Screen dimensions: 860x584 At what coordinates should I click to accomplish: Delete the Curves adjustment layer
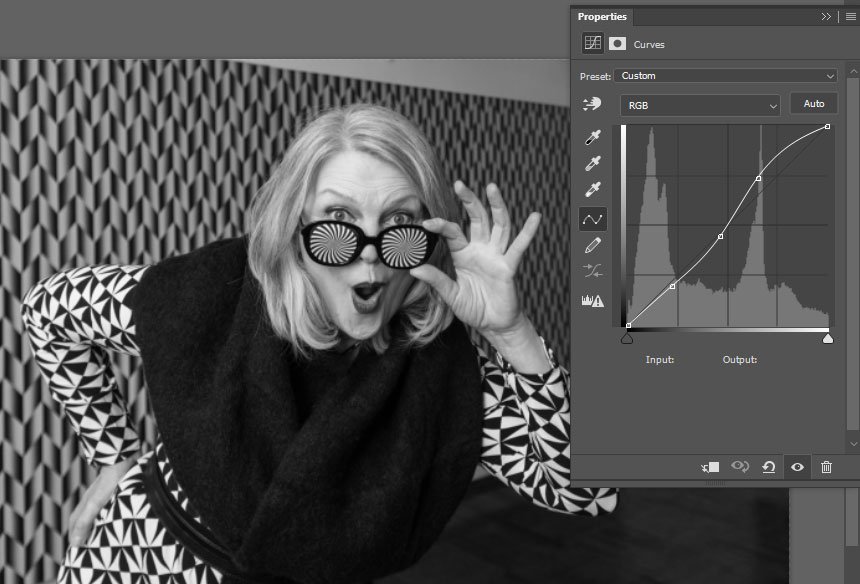pos(826,467)
